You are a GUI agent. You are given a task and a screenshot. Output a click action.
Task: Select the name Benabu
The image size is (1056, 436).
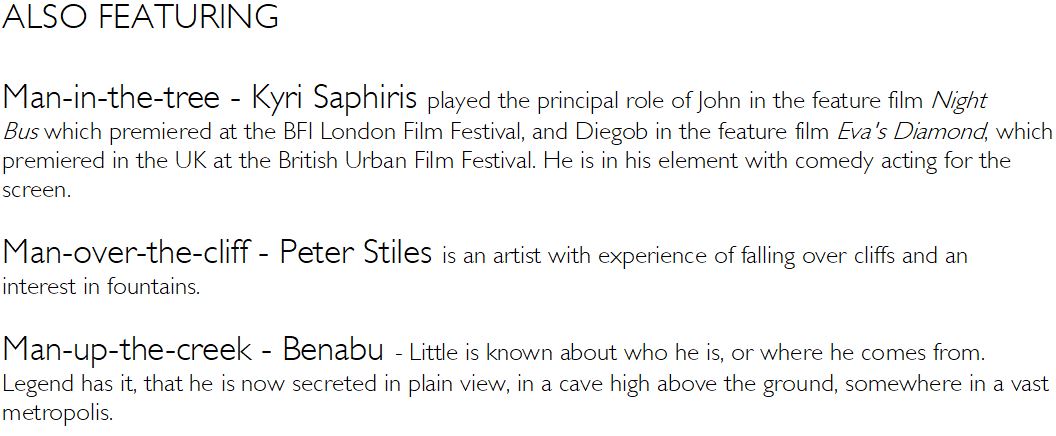pos(333,350)
